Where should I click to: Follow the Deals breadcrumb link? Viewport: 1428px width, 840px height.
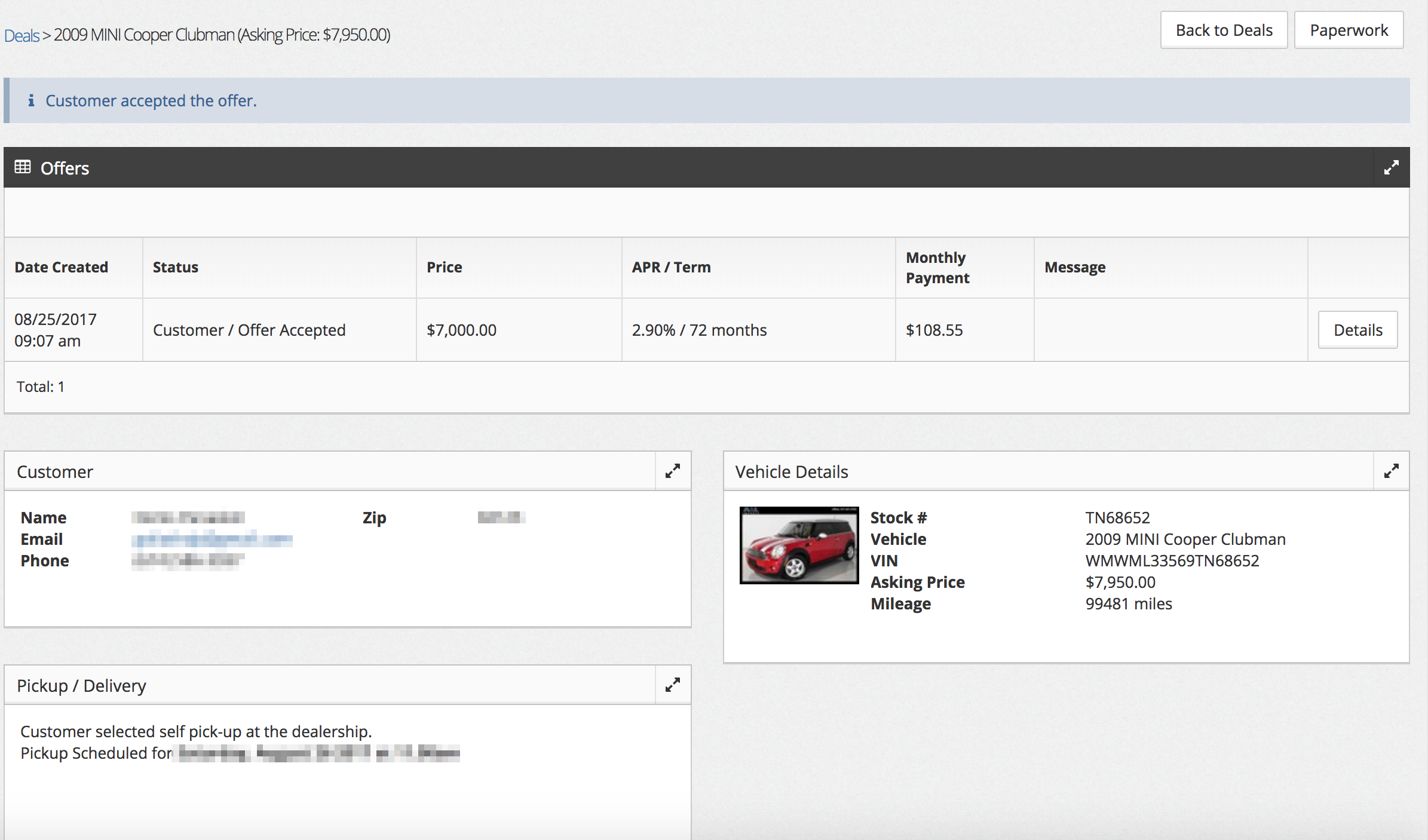coord(23,35)
